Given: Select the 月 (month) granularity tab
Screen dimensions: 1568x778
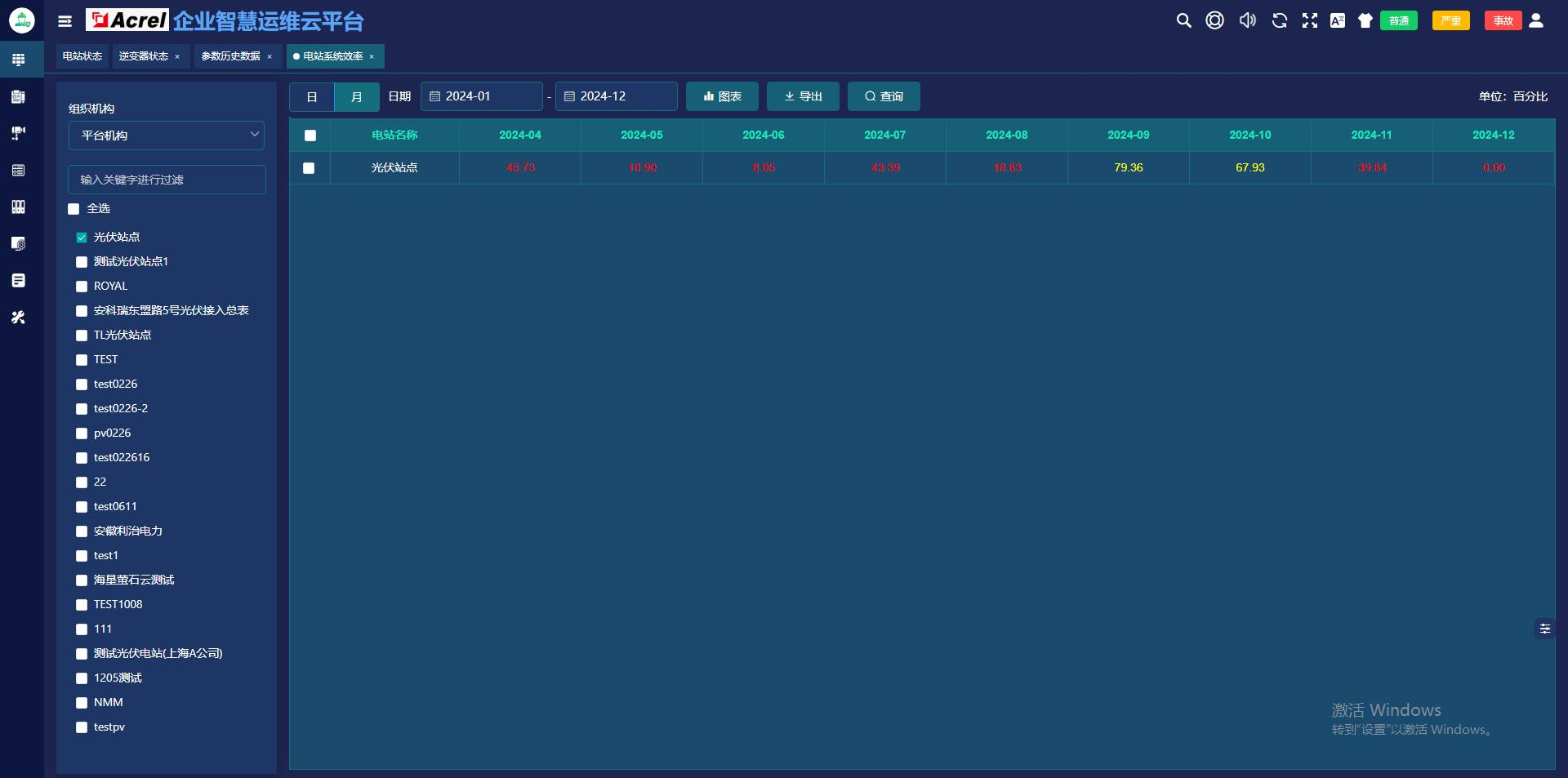Looking at the screenshot, I should pyautogui.click(x=357, y=96).
